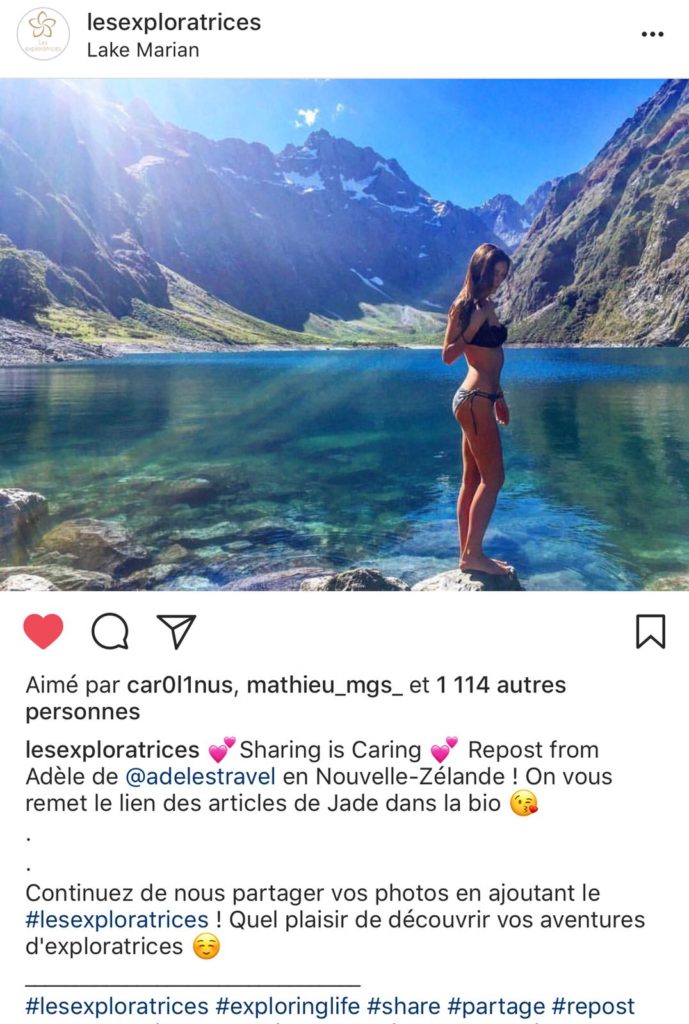The width and height of the screenshot is (689, 1024).
Task: Open the three-dot post options menu
Action: click(x=652, y=35)
